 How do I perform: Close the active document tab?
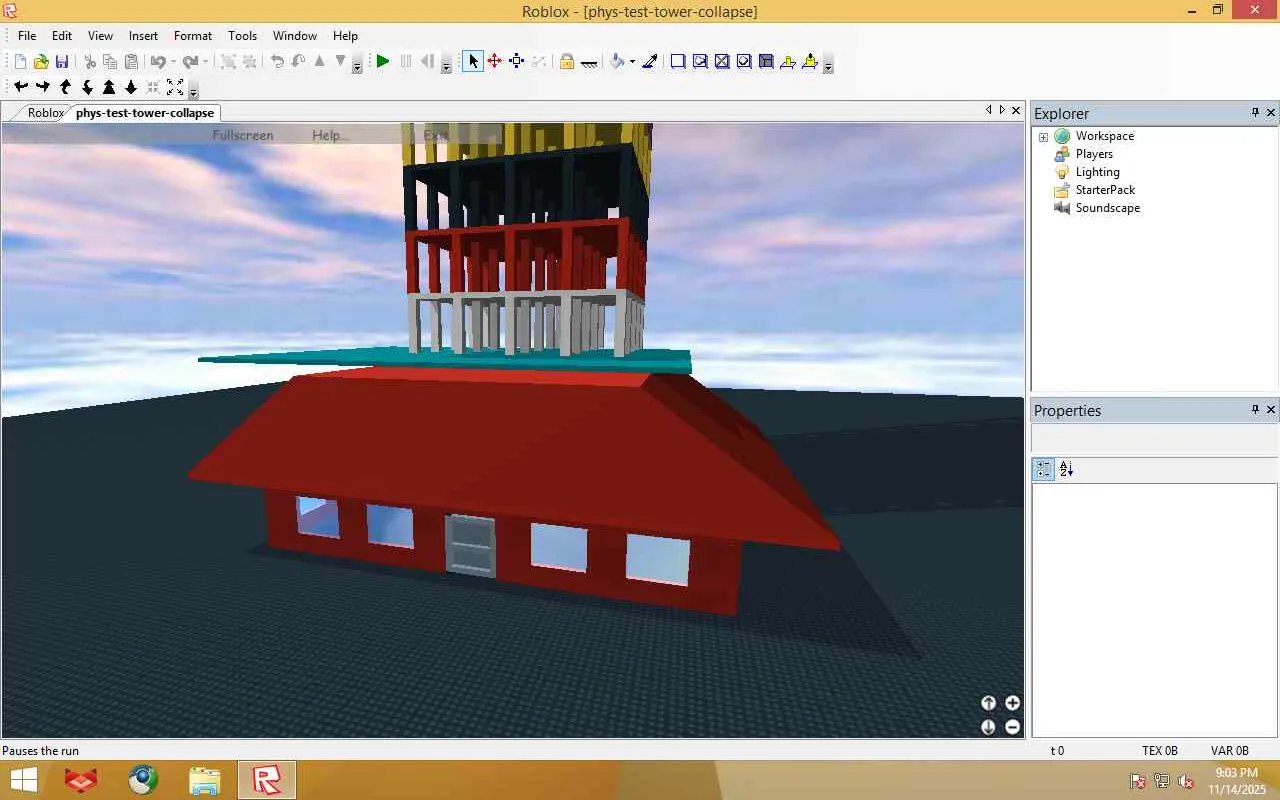tap(1016, 110)
